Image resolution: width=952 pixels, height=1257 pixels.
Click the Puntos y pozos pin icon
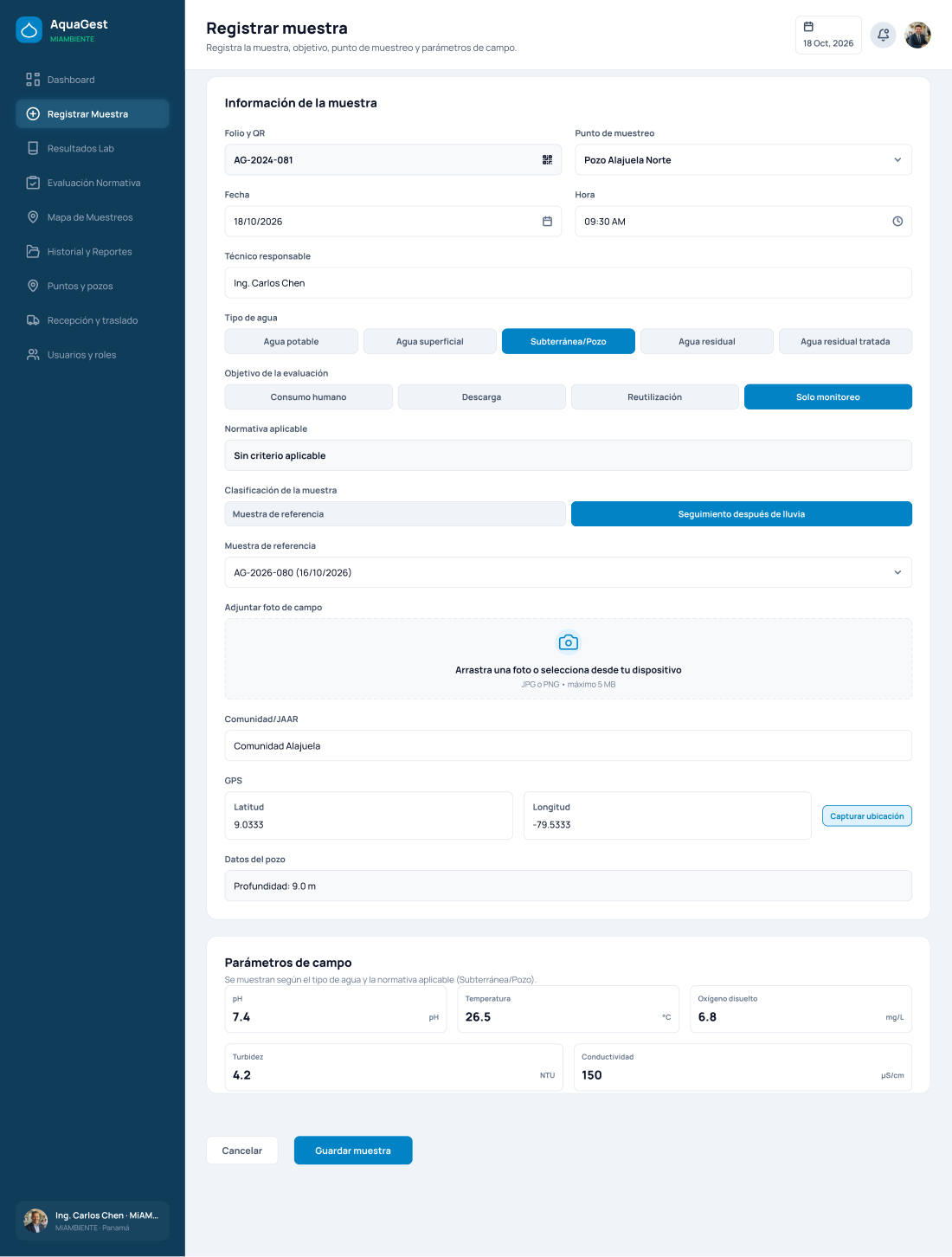[x=33, y=286]
